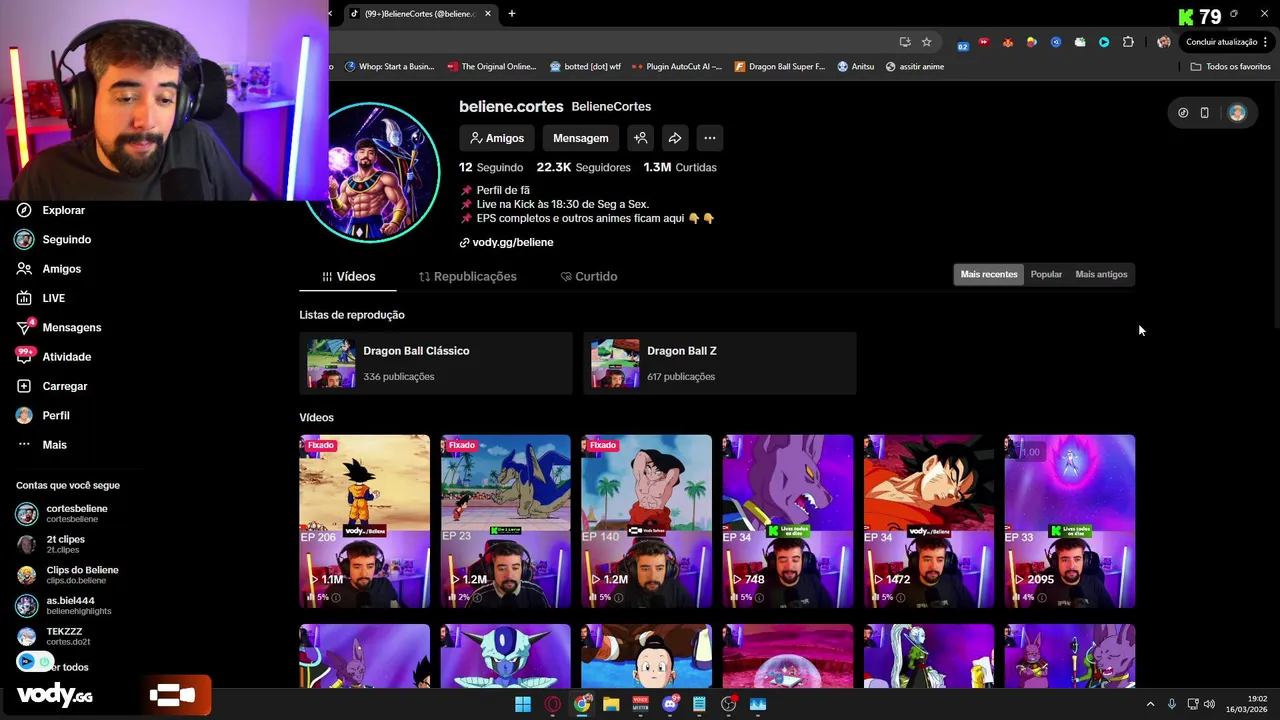The height and width of the screenshot is (720, 1280).
Task: Open video EP 33 with 2095 views
Action: tap(1070, 521)
